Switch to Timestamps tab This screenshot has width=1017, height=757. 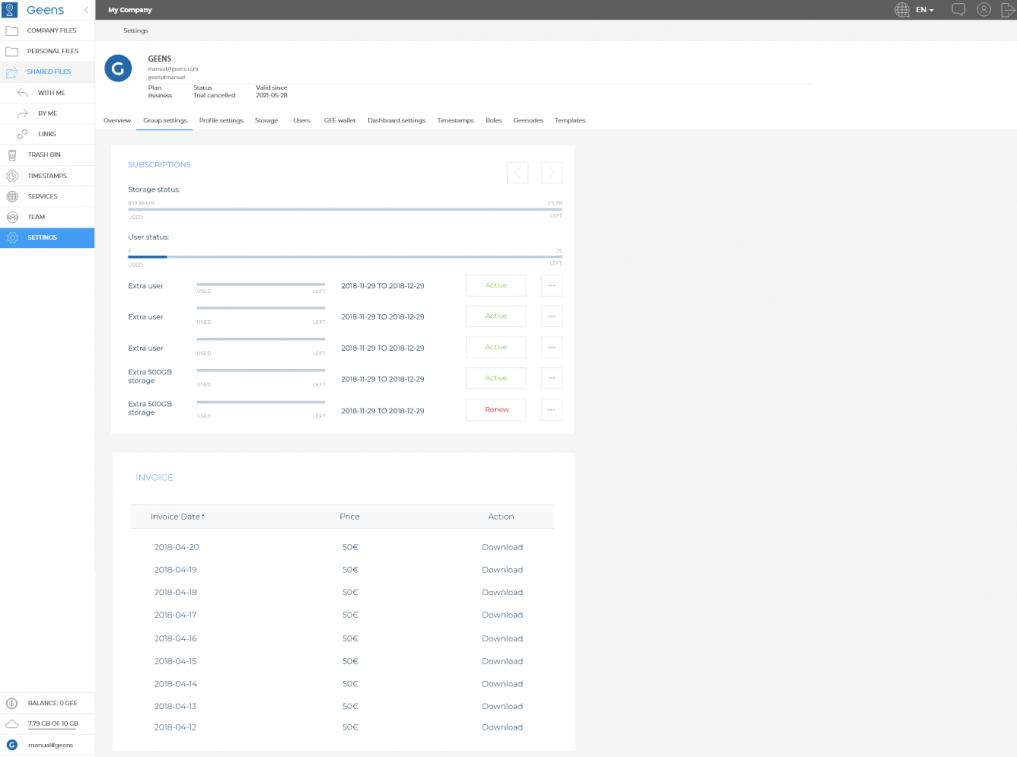[x=455, y=121]
